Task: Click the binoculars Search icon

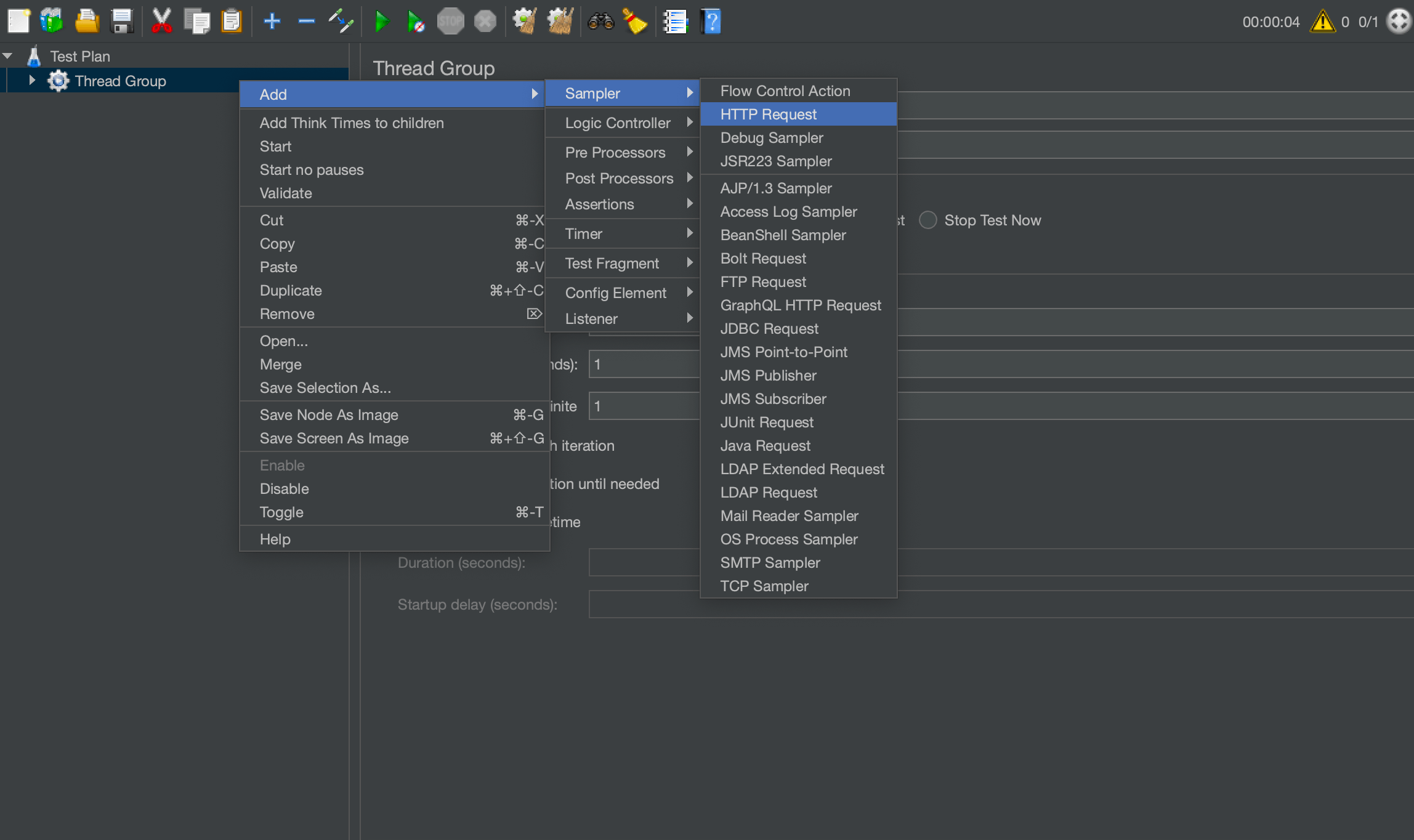Action: pos(600,22)
